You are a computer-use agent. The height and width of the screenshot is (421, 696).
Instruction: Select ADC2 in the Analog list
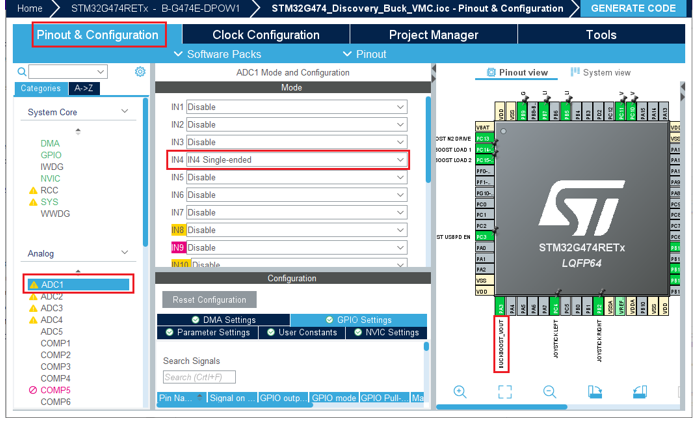click(x=51, y=297)
